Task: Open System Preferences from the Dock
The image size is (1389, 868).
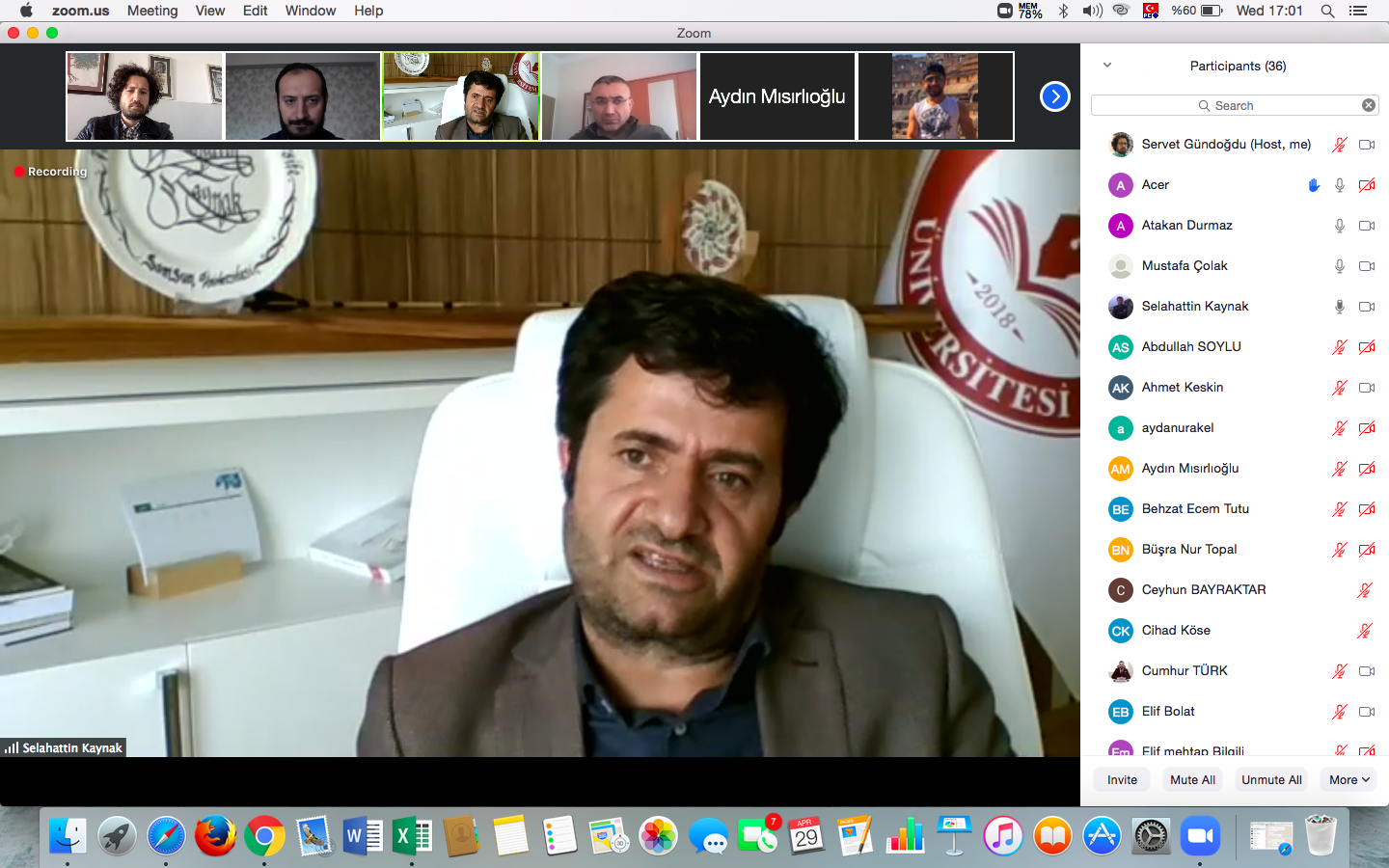Action: point(1151,836)
